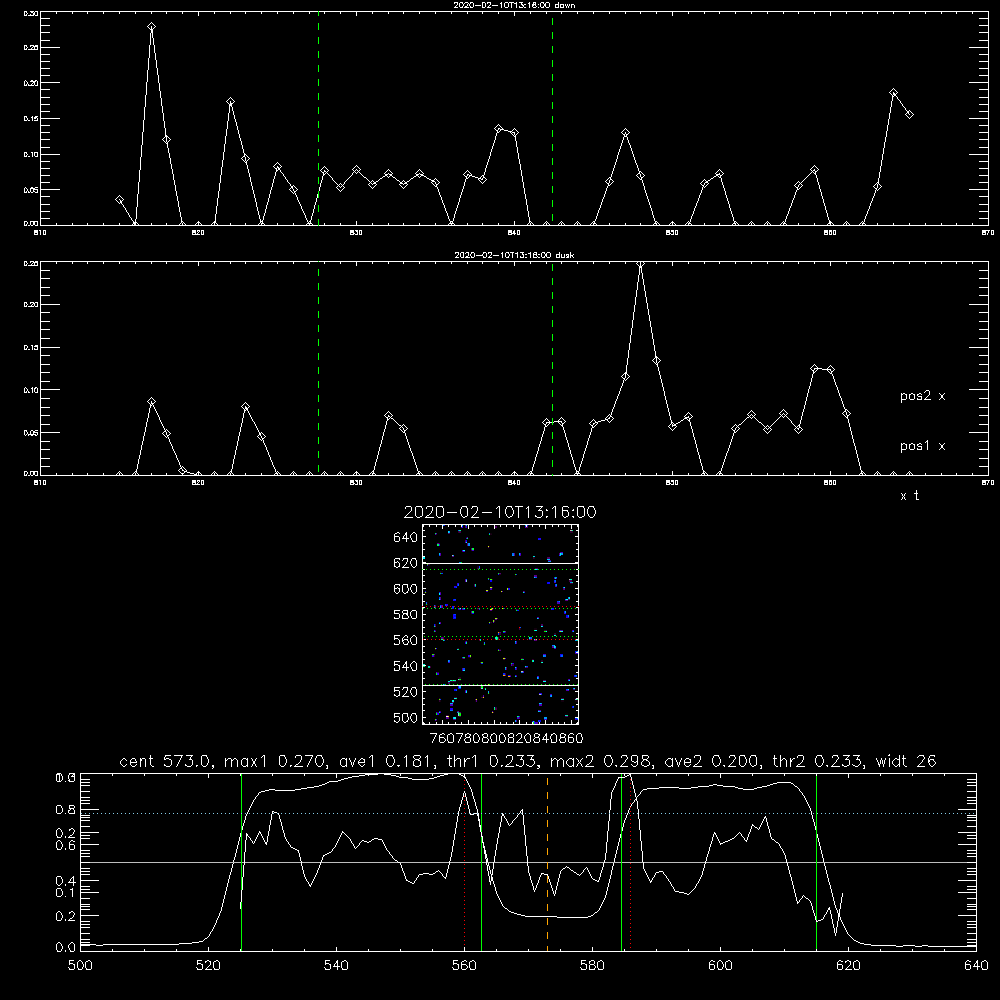This screenshot has width=1000, height=1000.
Task: Select the 'thr2 0.233' value in stats line
Action: tap(819, 761)
